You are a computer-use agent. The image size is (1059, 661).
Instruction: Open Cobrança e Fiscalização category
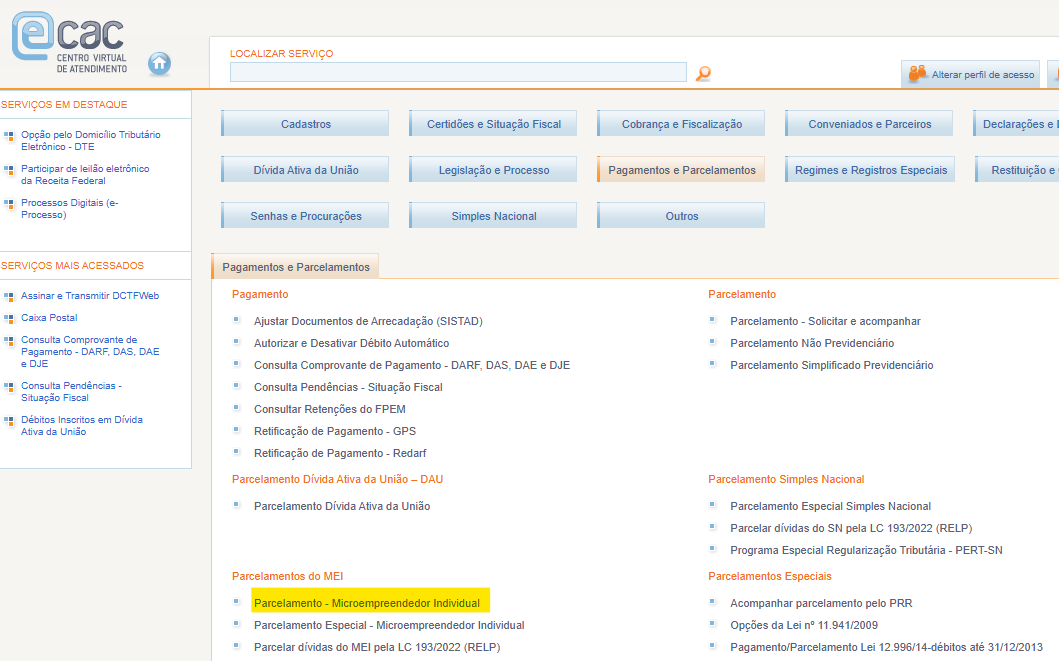coord(681,124)
